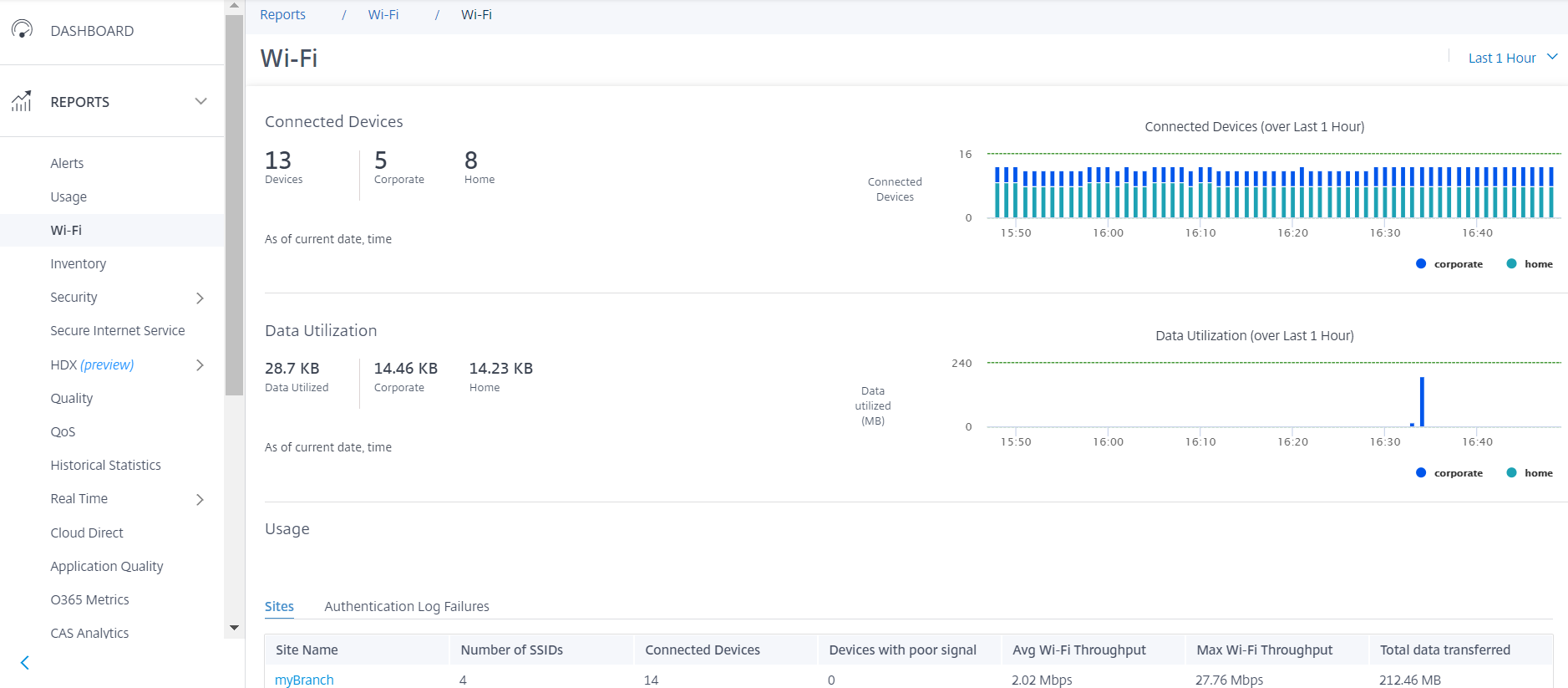Expand the HDX (preview) submenu arrow
The height and width of the screenshot is (688, 1568).
(200, 365)
